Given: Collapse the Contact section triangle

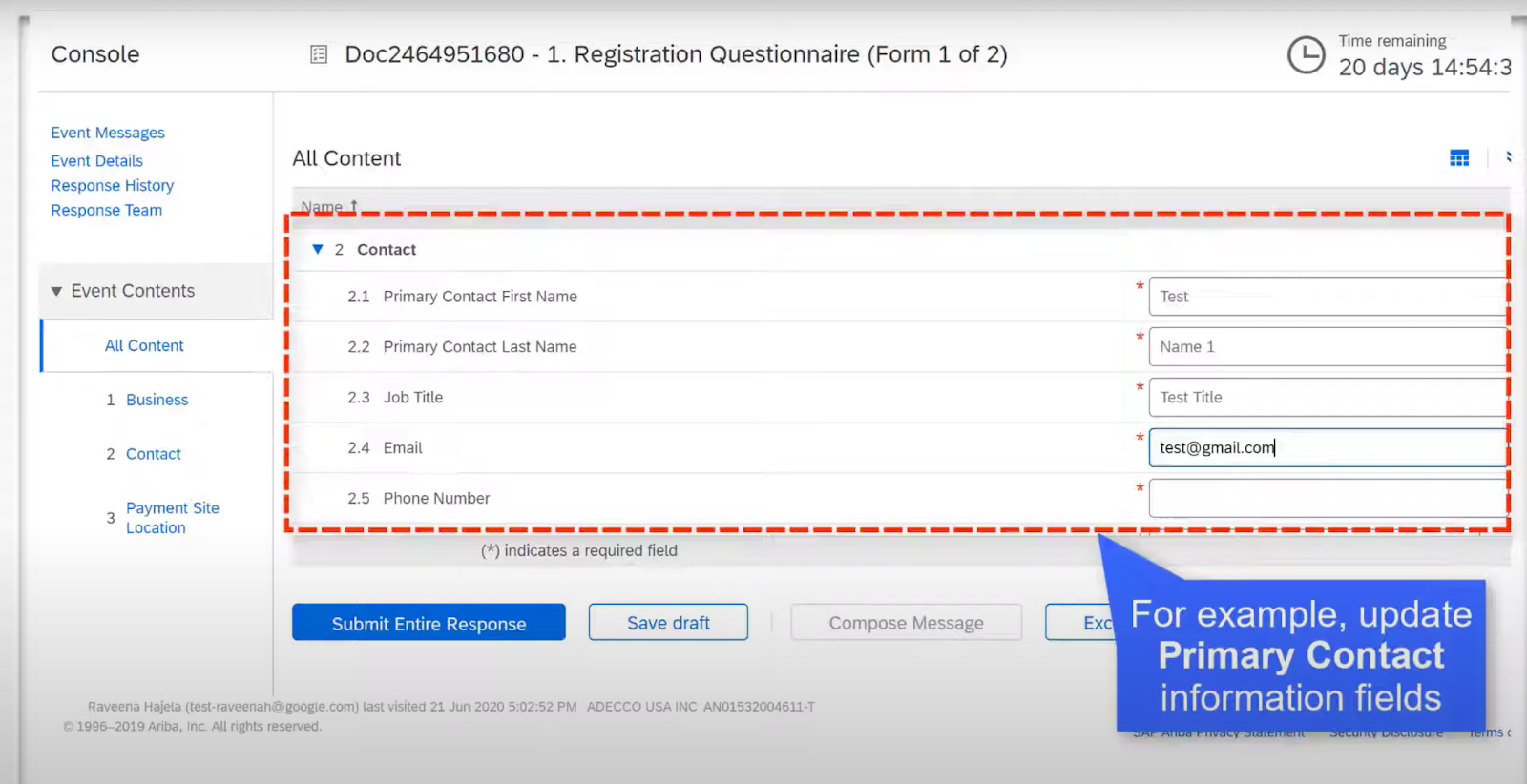Looking at the screenshot, I should [x=318, y=249].
